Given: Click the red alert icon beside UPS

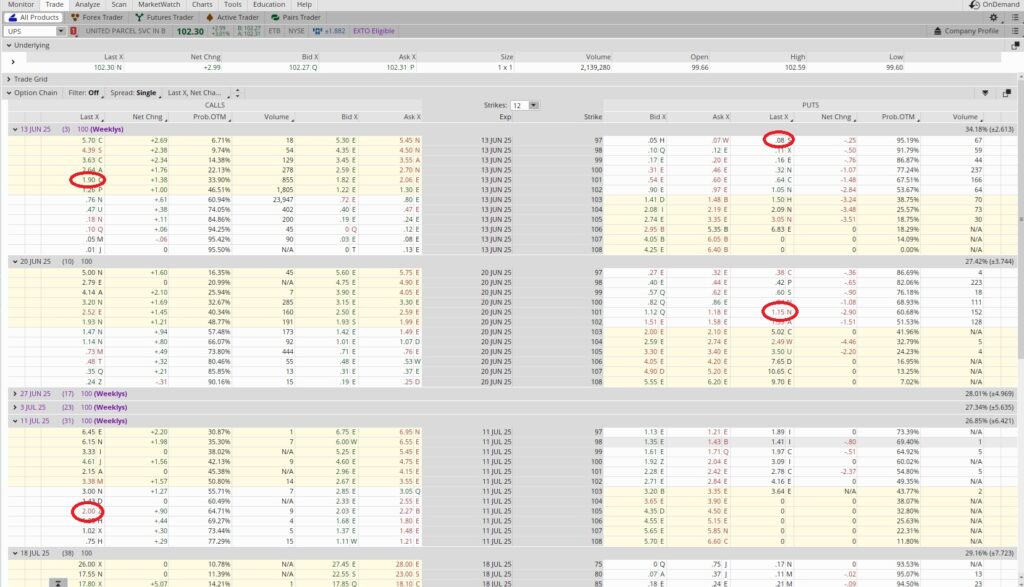Looking at the screenshot, I should (72, 30).
